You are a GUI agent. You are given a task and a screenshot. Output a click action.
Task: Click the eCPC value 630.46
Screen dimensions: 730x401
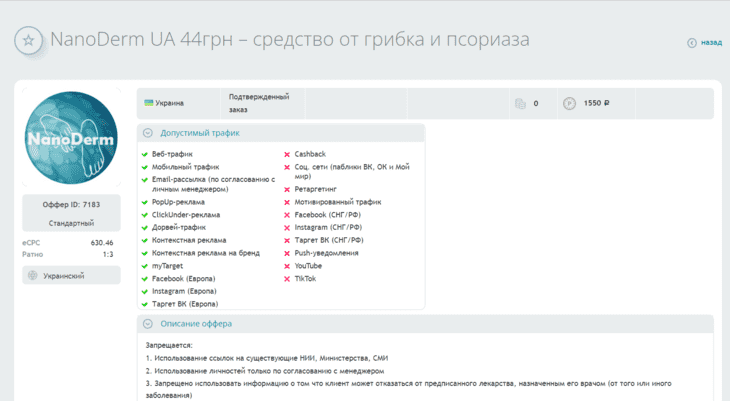102,243
